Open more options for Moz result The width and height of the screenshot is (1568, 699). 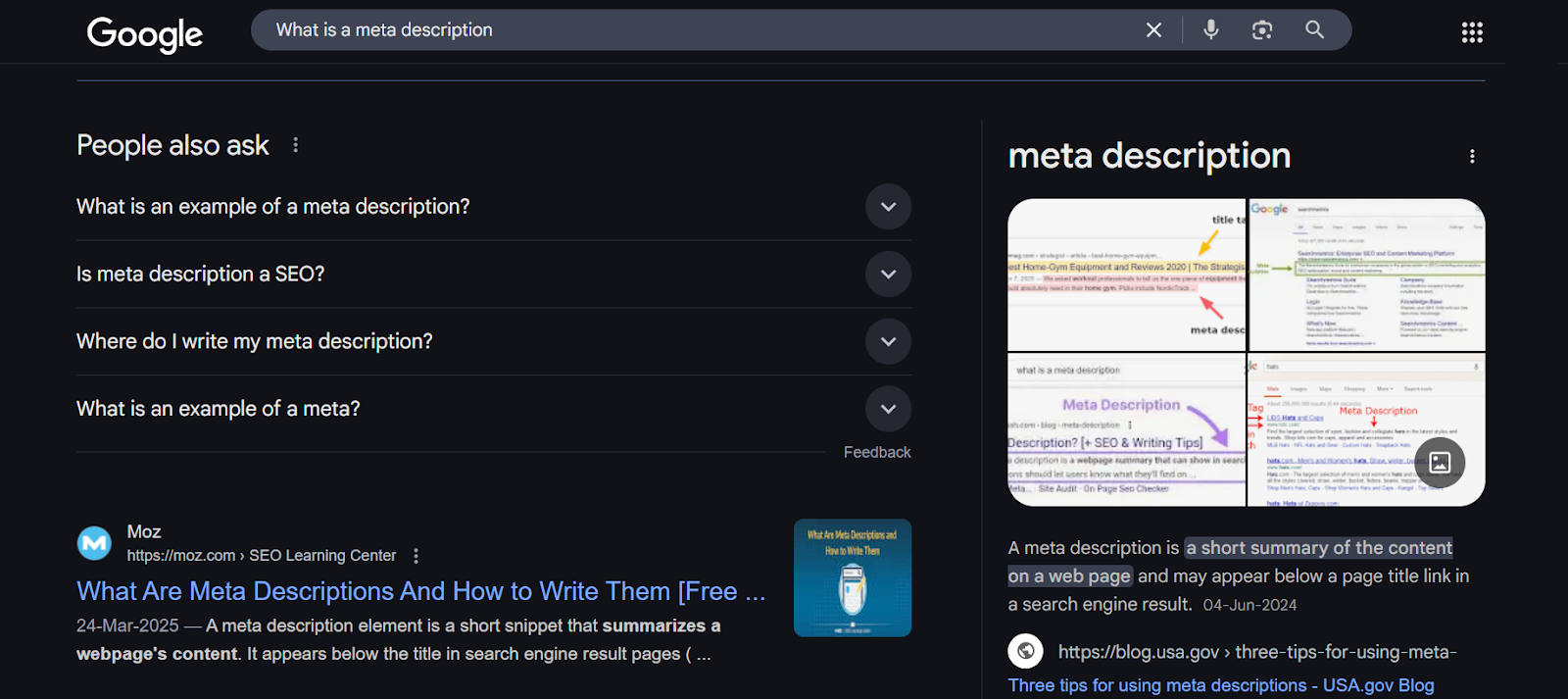click(x=416, y=556)
